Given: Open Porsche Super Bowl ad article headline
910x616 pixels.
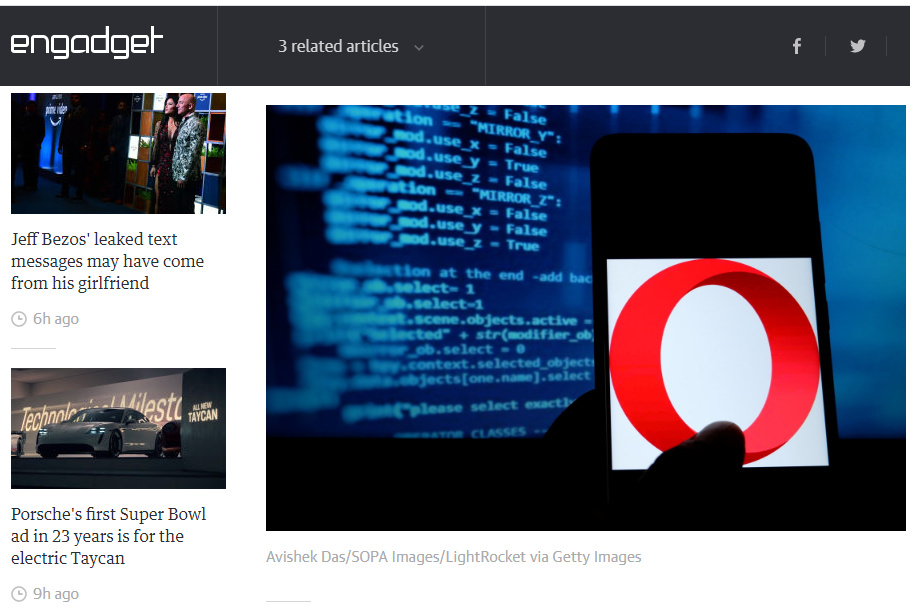Looking at the screenshot, I should tap(108, 536).
